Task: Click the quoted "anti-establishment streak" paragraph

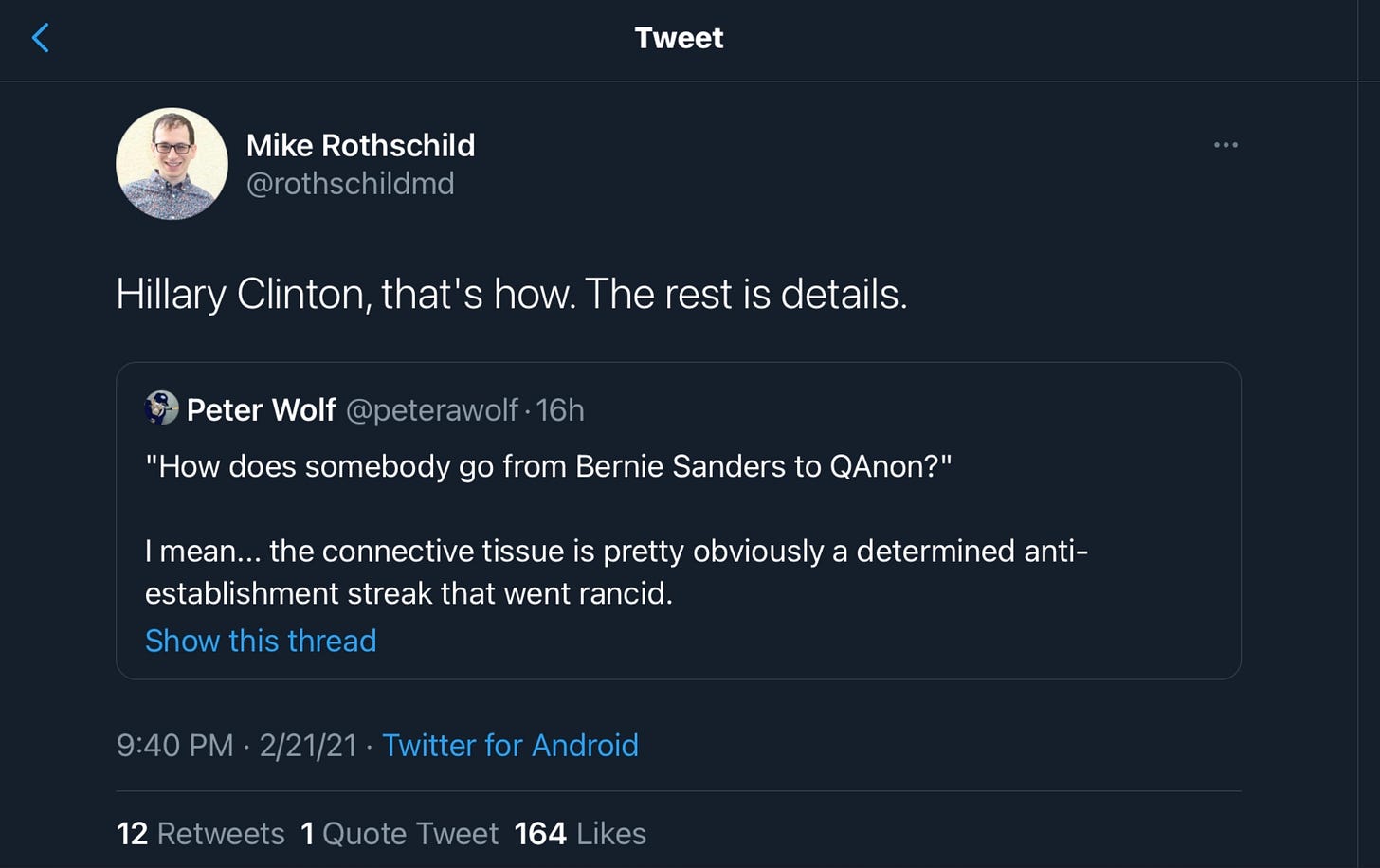Action: pos(616,571)
